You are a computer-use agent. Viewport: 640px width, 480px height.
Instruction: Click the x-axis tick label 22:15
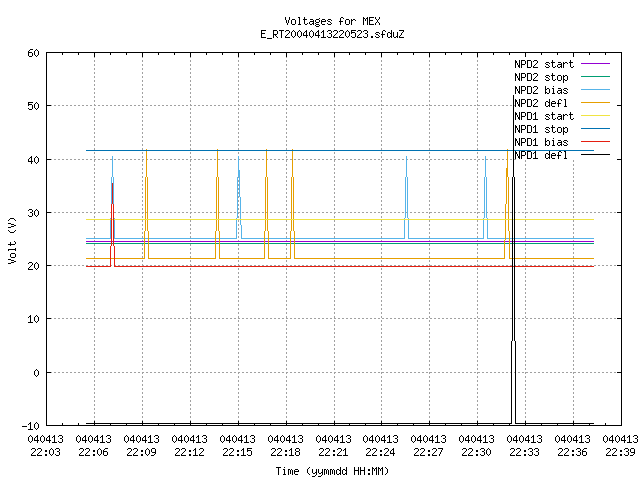pos(238,452)
